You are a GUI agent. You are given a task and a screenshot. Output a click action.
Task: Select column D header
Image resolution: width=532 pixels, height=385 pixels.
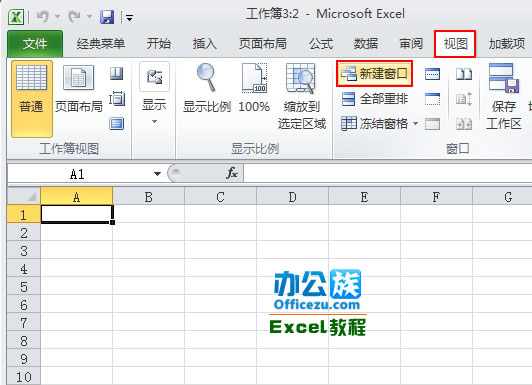pyautogui.click(x=292, y=196)
